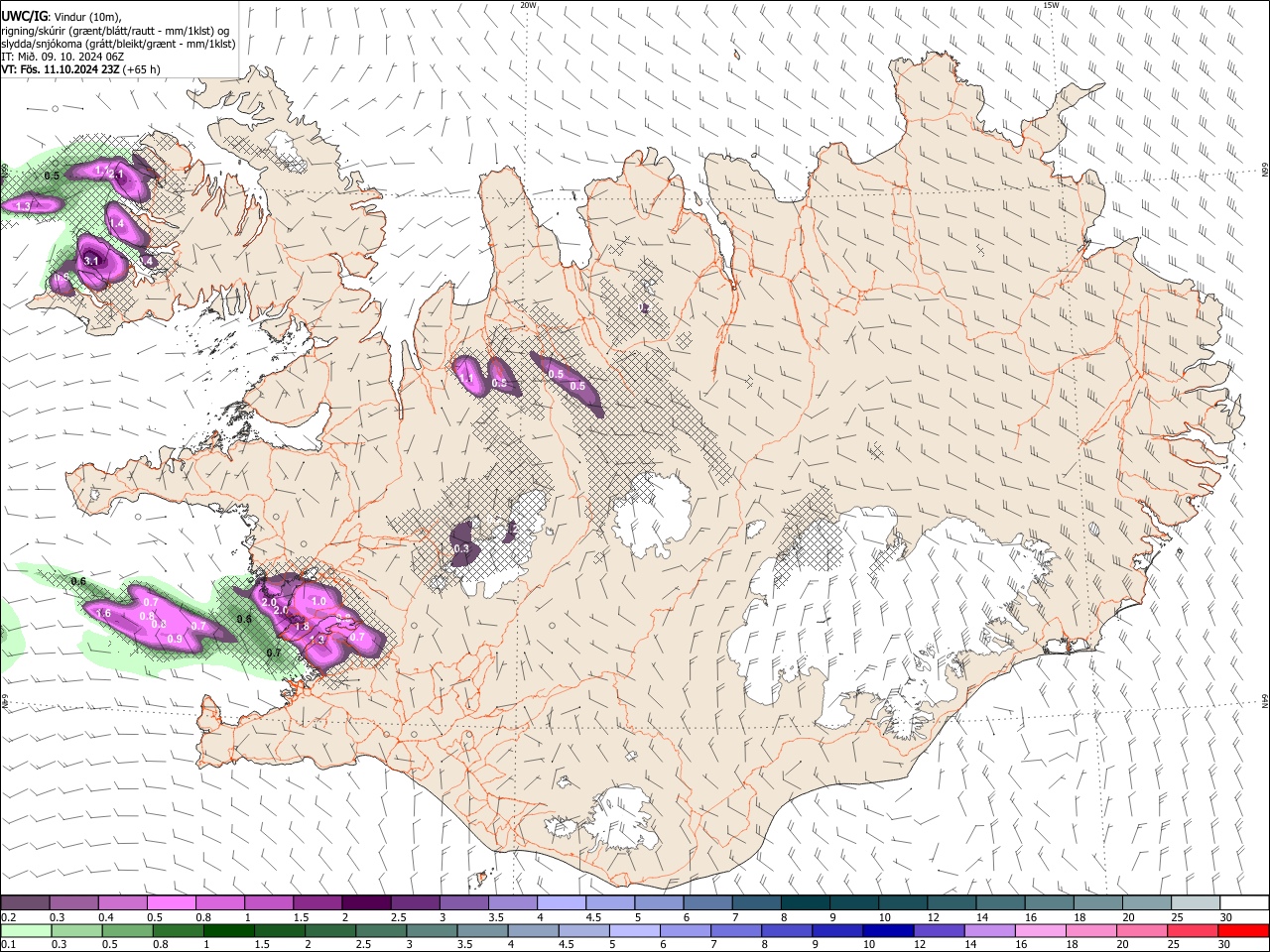Pick the top-row legend swatch labeled 0.2
The width and height of the screenshot is (1270, 952).
pyautogui.click(x=25, y=903)
